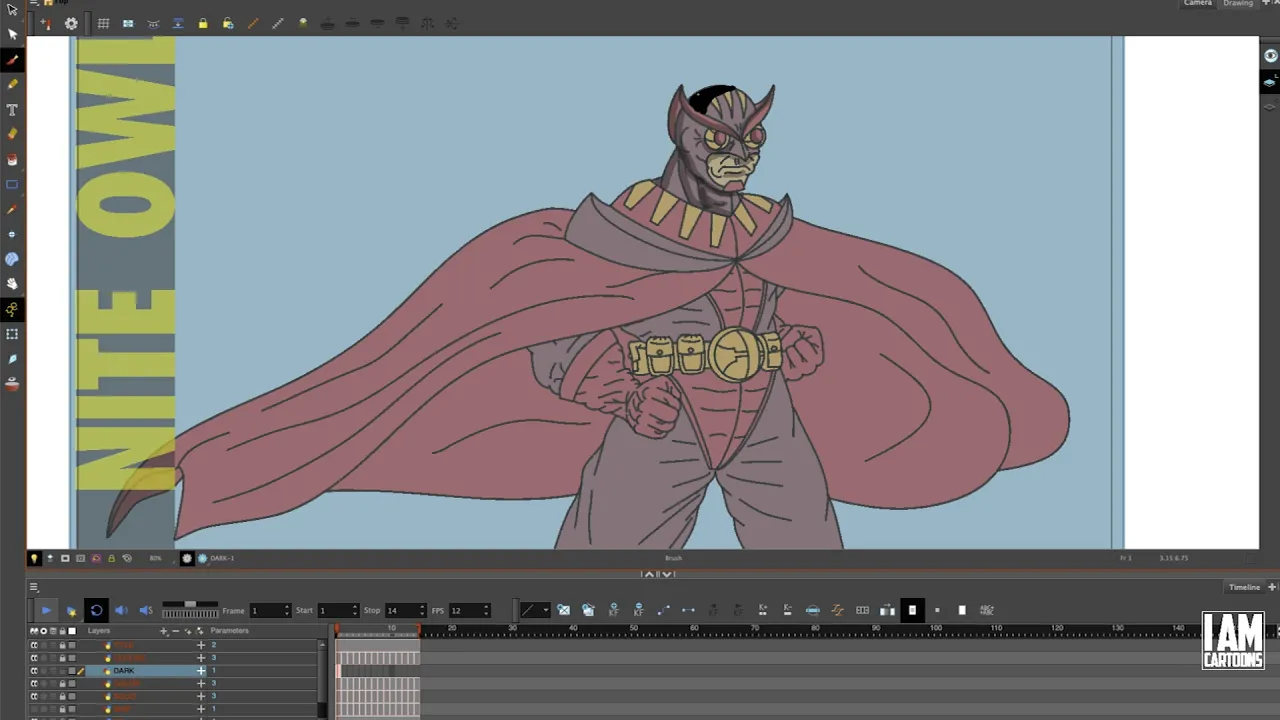This screenshot has height=720, width=1280.
Task: Select the red Brush tool
Action: click(12, 60)
